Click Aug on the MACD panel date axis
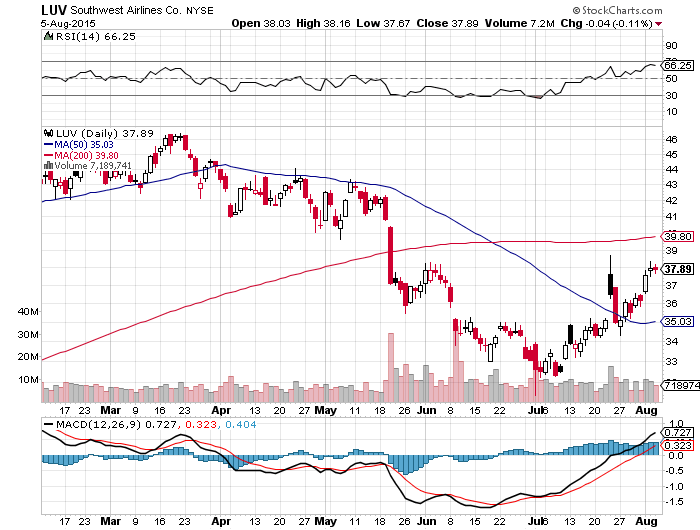This screenshot has height=530, width=700. 646,521
